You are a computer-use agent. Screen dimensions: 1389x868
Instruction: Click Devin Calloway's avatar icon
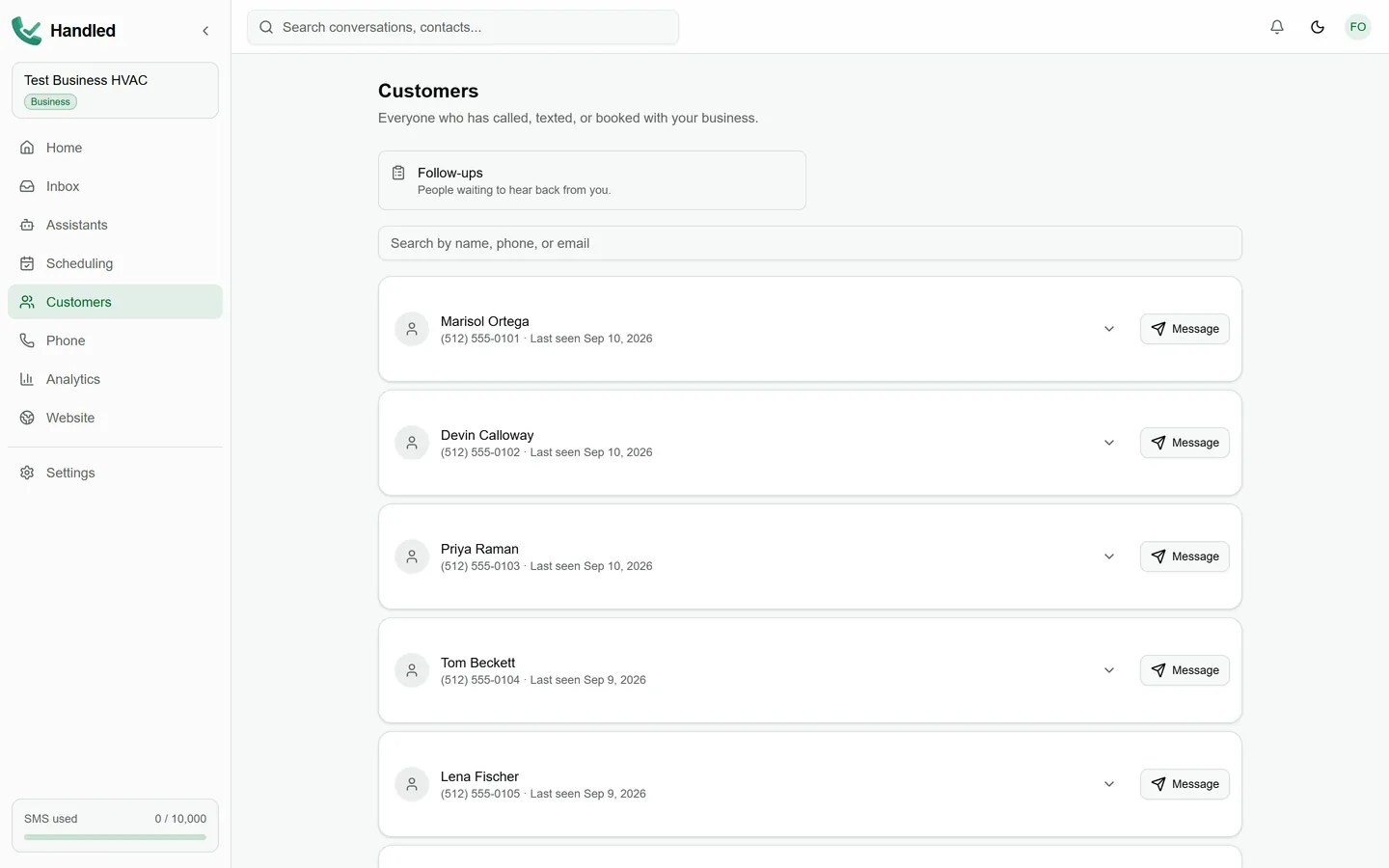click(x=412, y=443)
